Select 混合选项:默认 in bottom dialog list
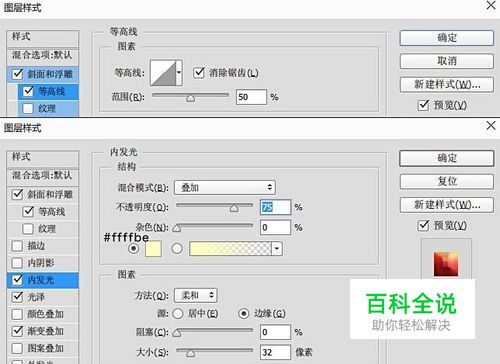The image size is (500, 364). click(42, 175)
